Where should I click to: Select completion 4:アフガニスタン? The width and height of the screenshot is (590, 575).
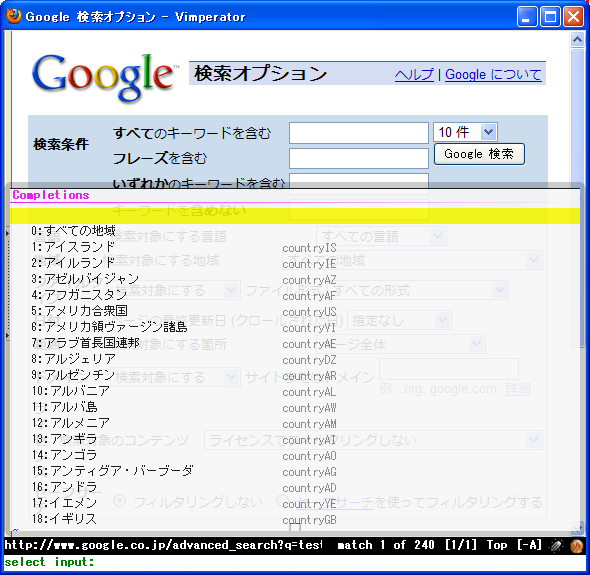(x=79, y=295)
